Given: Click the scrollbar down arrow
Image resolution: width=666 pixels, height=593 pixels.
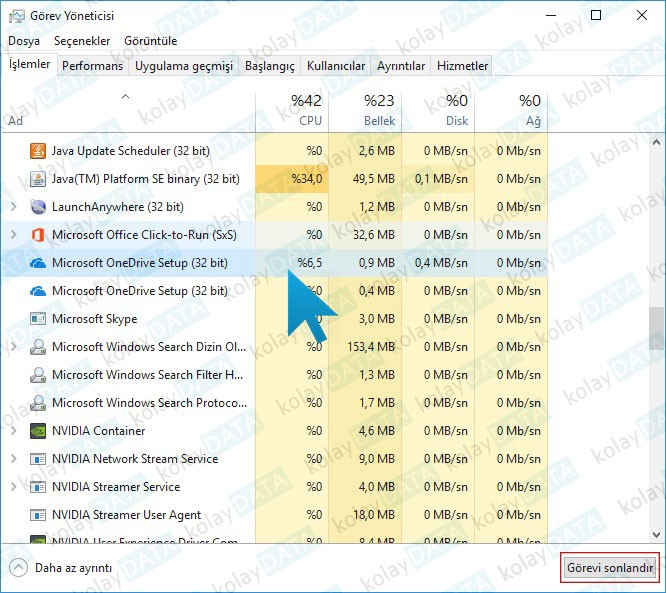Looking at the screenshot, I should (657, 535).
